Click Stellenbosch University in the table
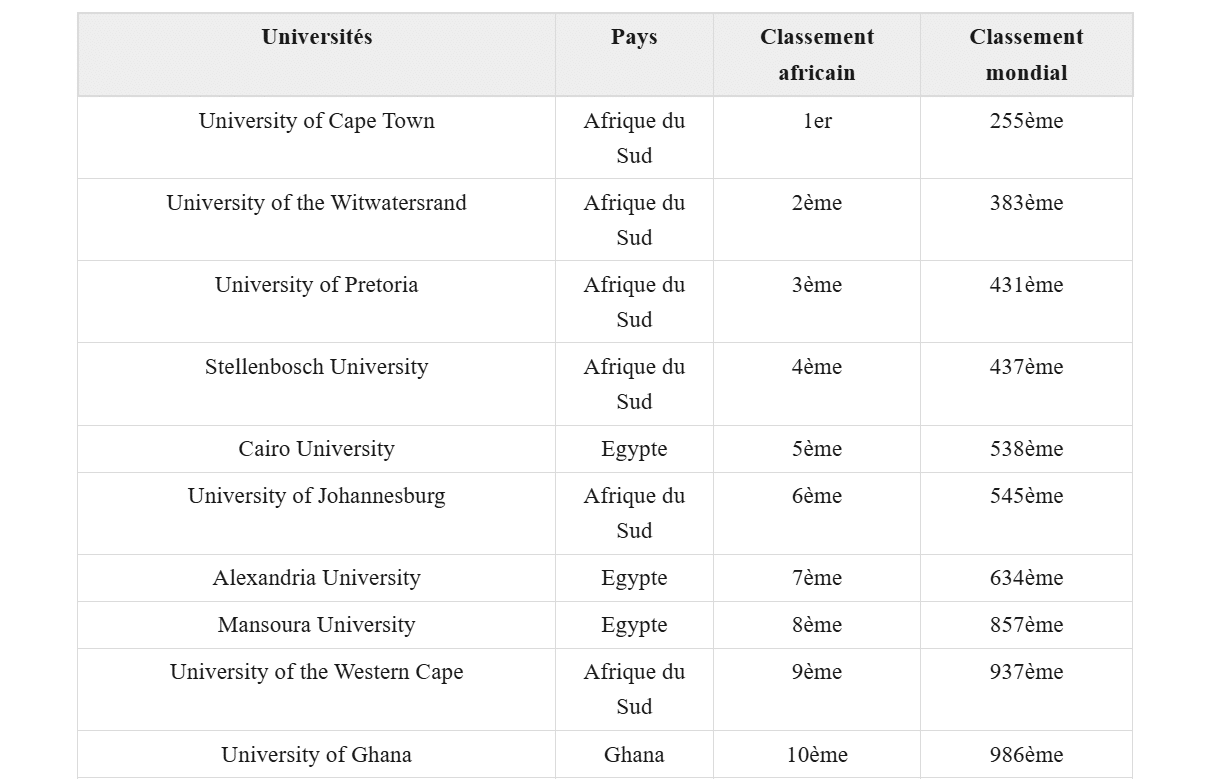The image size is (1211, 779). point(317,367)
